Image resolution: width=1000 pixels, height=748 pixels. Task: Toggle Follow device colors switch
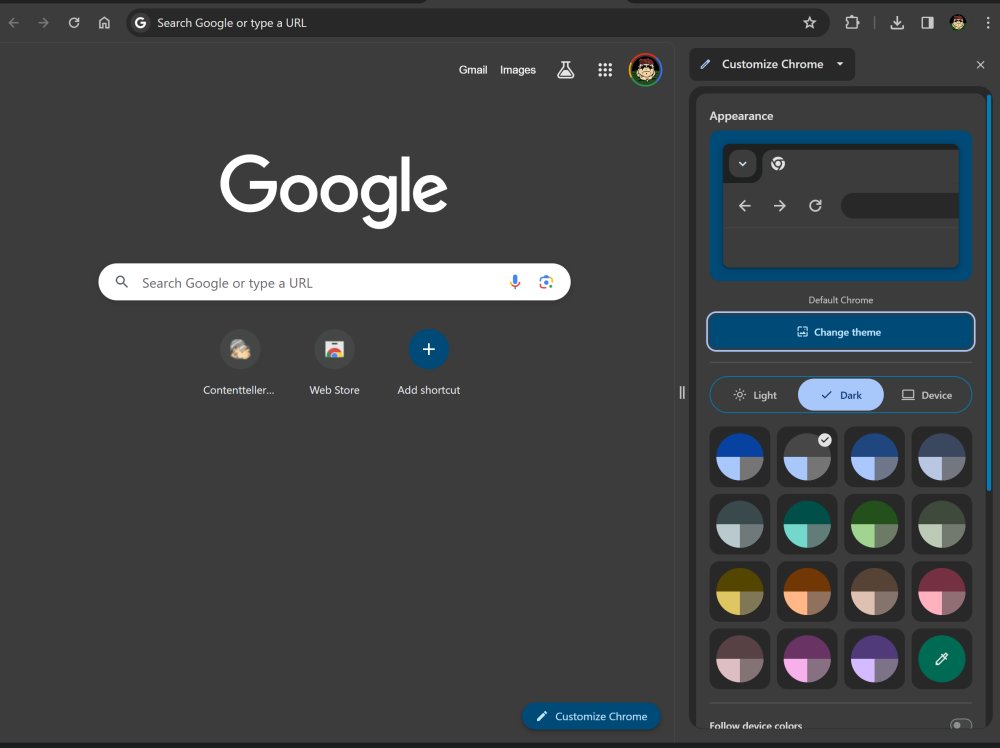(960, 725)
